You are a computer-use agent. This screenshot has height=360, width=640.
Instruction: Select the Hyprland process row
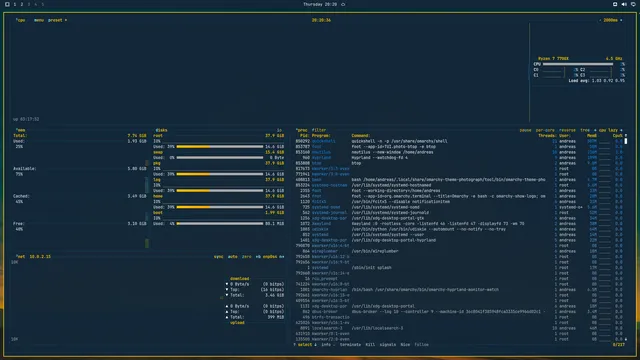459,158
